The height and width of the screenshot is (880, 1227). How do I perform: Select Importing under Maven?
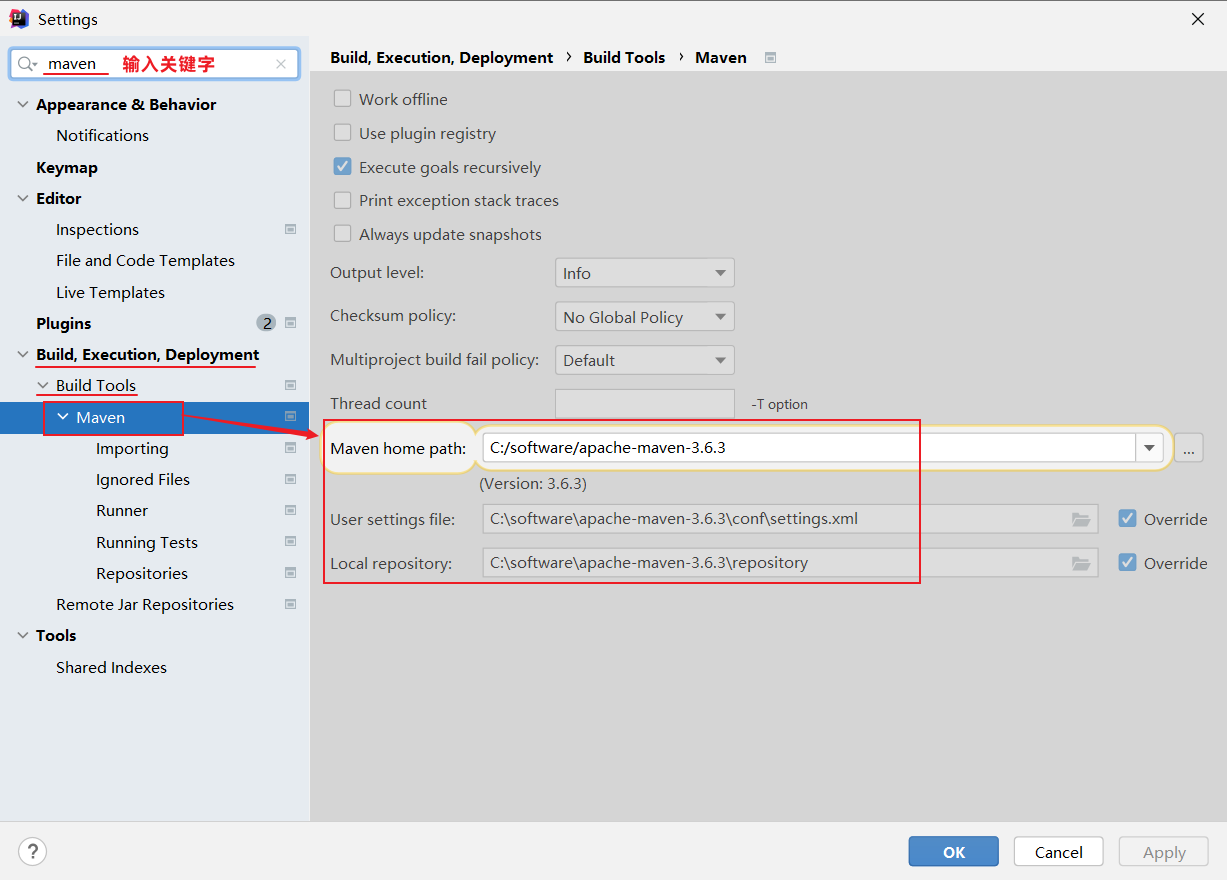coord(132,448)
